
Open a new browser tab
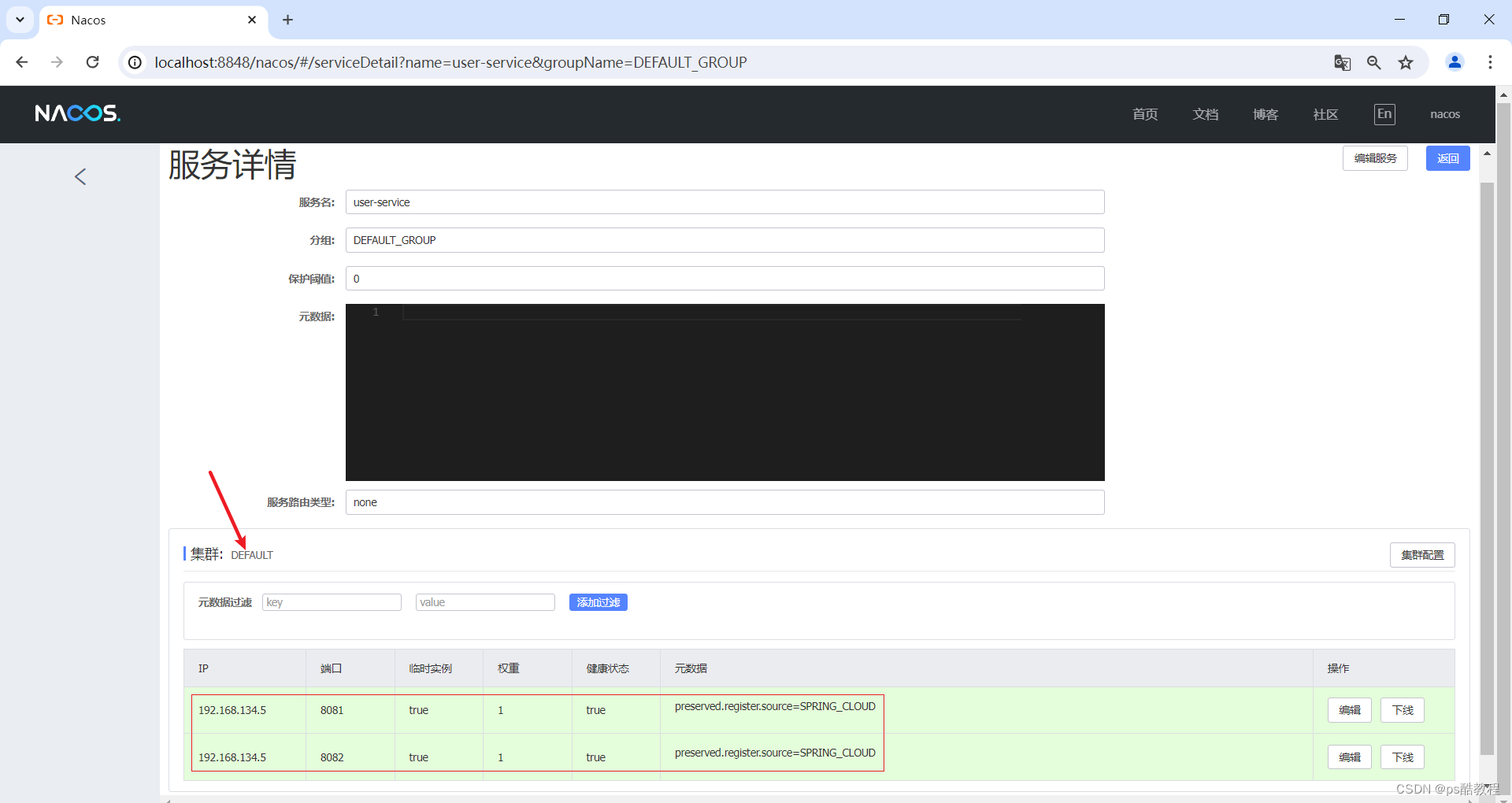(287, 20)
